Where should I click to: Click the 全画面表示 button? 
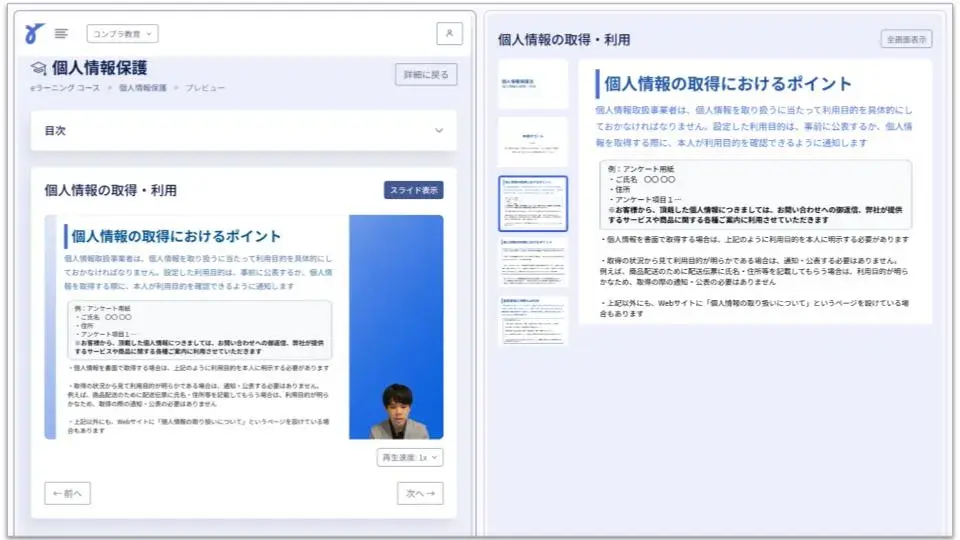pos(907,39)
